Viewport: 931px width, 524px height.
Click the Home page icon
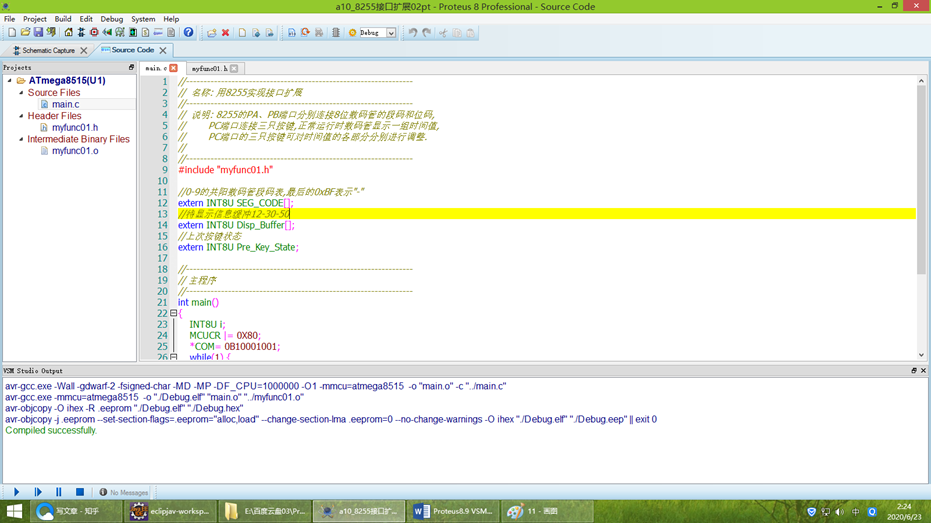68,33
